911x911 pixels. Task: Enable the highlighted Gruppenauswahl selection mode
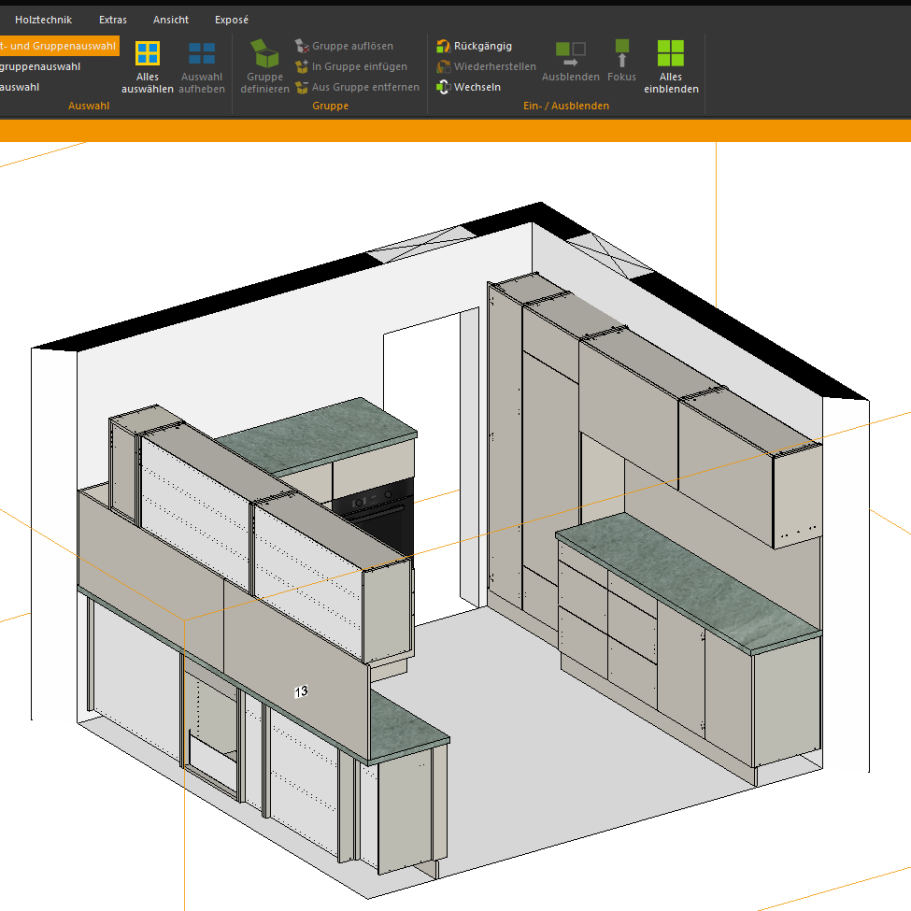pos(58,46)
